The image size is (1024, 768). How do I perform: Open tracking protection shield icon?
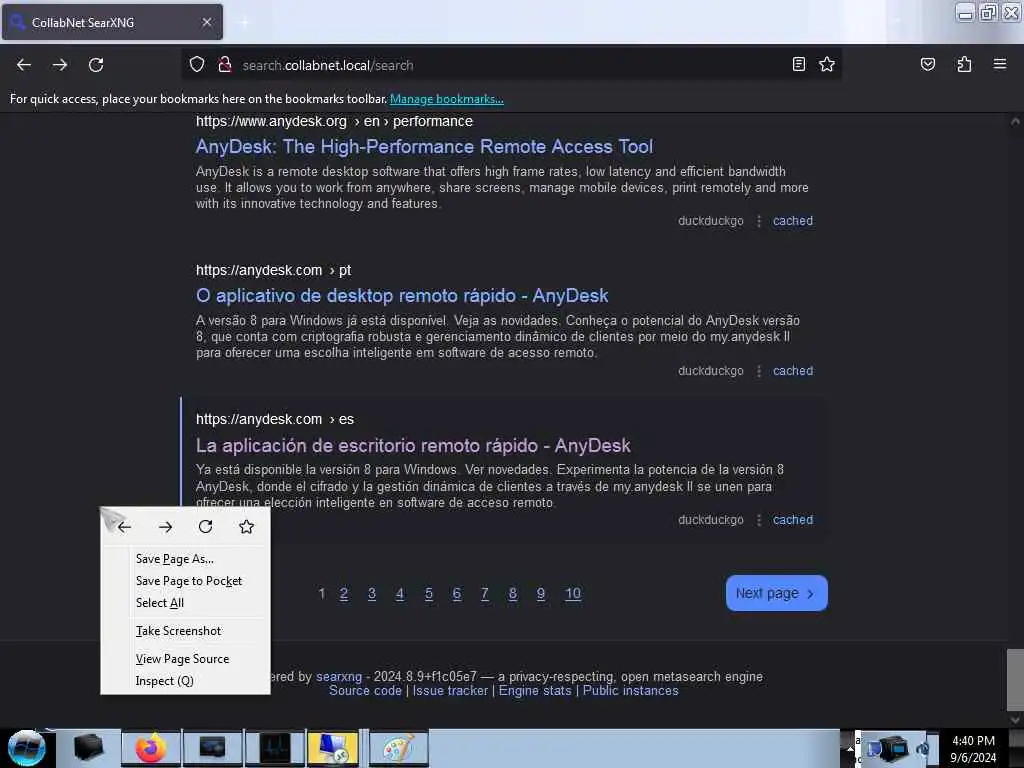tap(197, 65)
